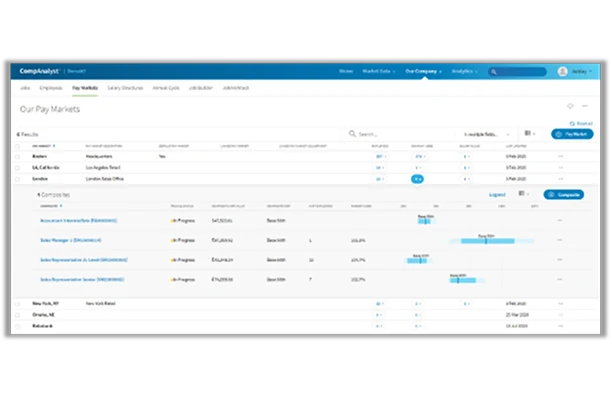Switch to the Employees tab
This screenshot has height=397, width=612.
click(51, 88)
